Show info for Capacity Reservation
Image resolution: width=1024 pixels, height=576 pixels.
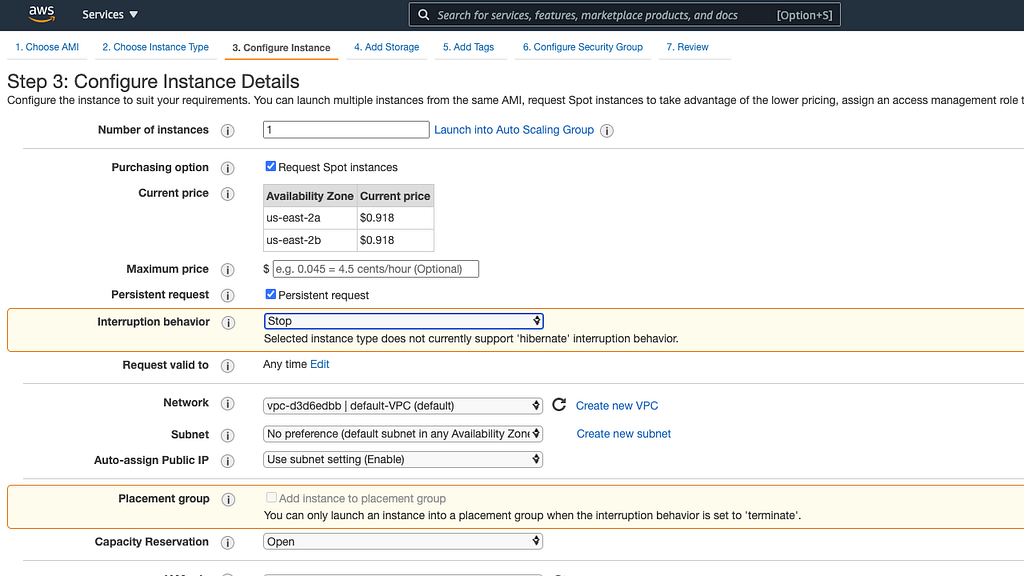pyautogui.click(x=227, y=543)
